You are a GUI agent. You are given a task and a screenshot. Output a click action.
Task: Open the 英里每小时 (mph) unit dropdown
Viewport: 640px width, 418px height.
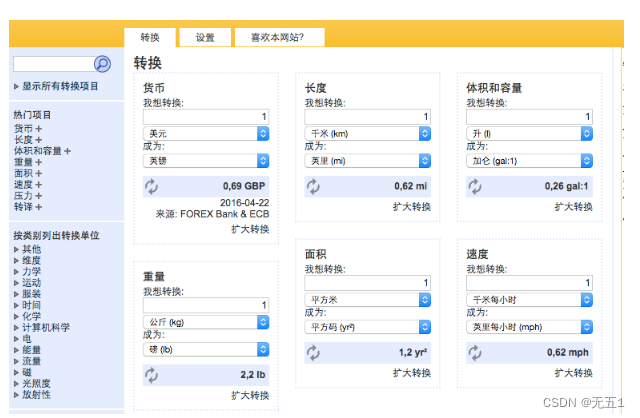click(529, 327)
